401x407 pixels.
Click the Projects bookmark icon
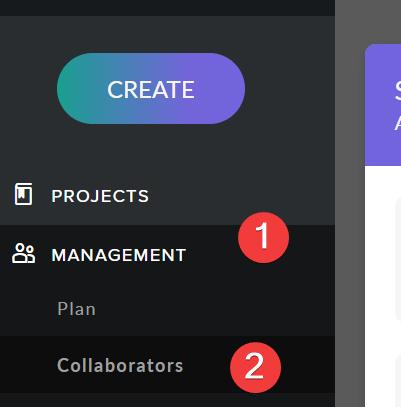pyautogui.click(x=23, y=194)
